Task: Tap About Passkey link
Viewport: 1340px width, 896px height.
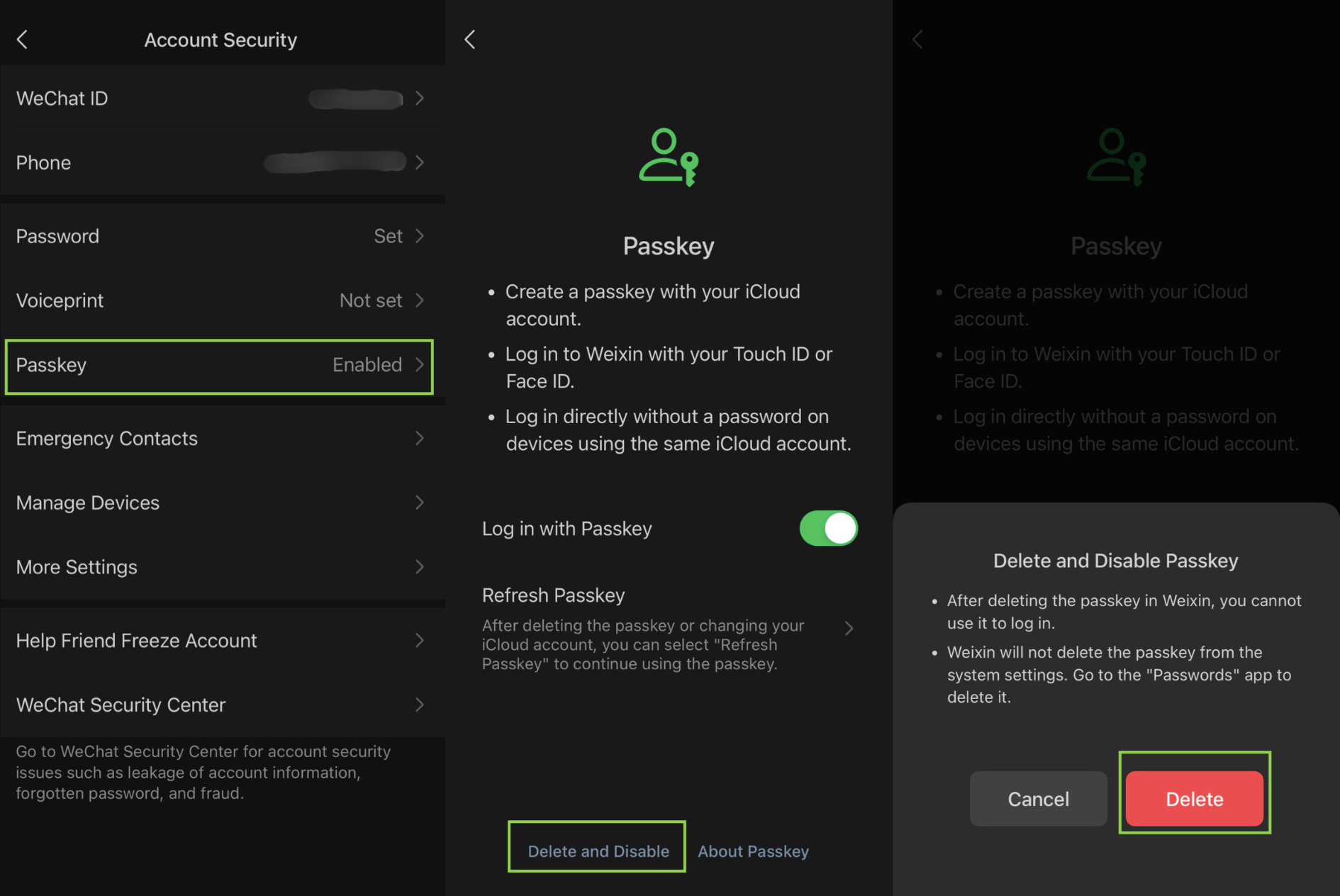Action: point(753,851)
